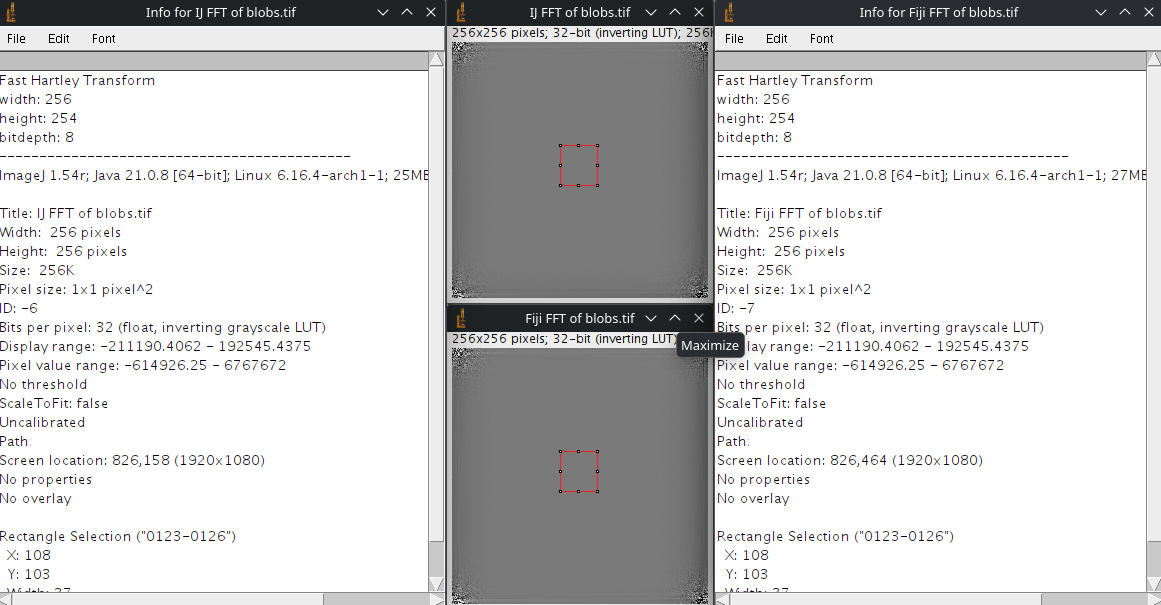This screenshot has height=605, width=1161.
Task: Click the ImageJ logo on IJ FFT image window
Action: [461, 13]
